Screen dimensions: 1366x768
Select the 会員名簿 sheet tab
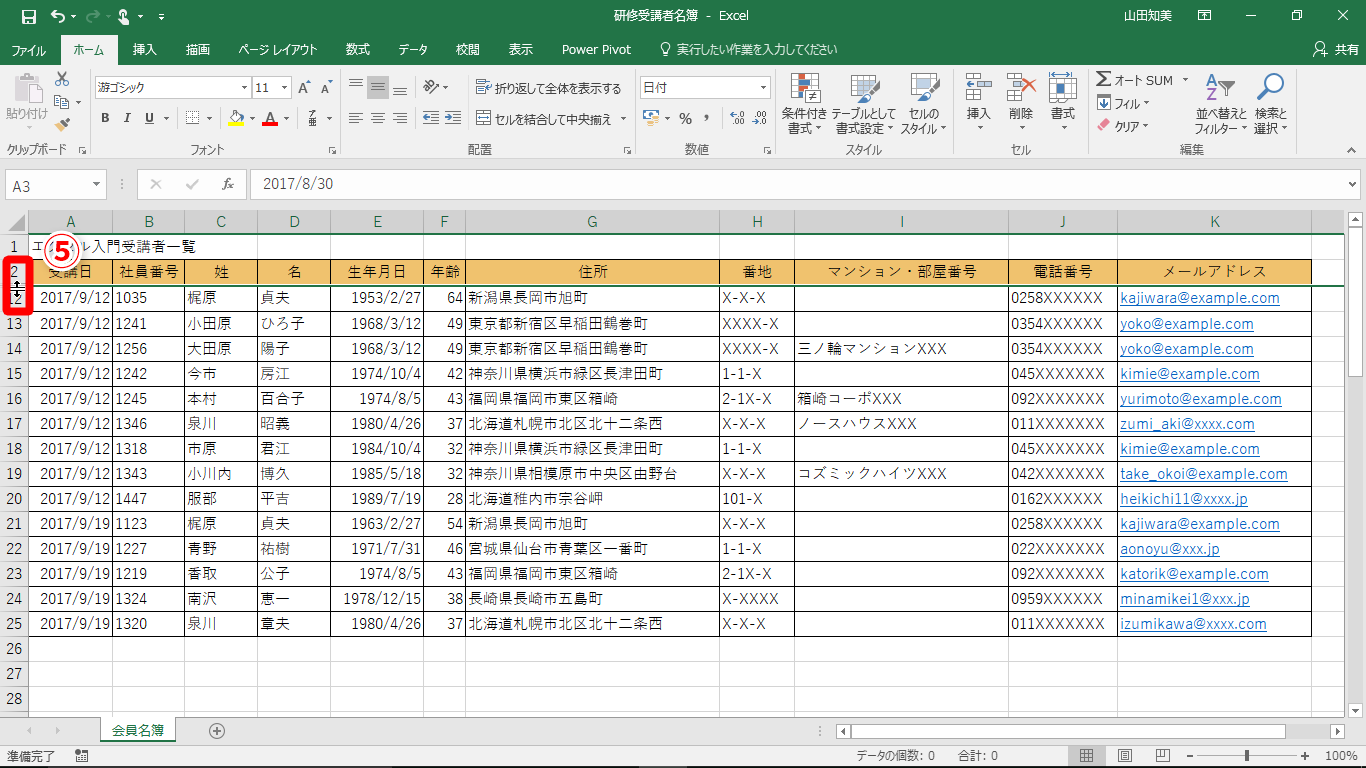(x=138, y=730)
